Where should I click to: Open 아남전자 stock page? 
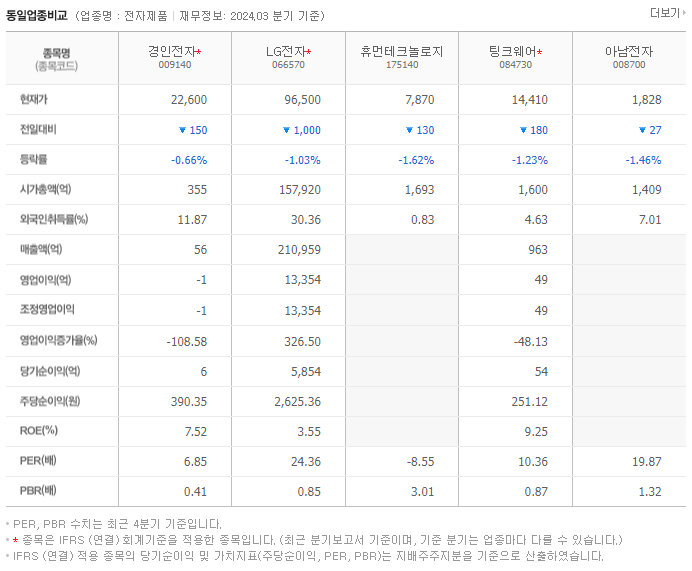[629, 52]
